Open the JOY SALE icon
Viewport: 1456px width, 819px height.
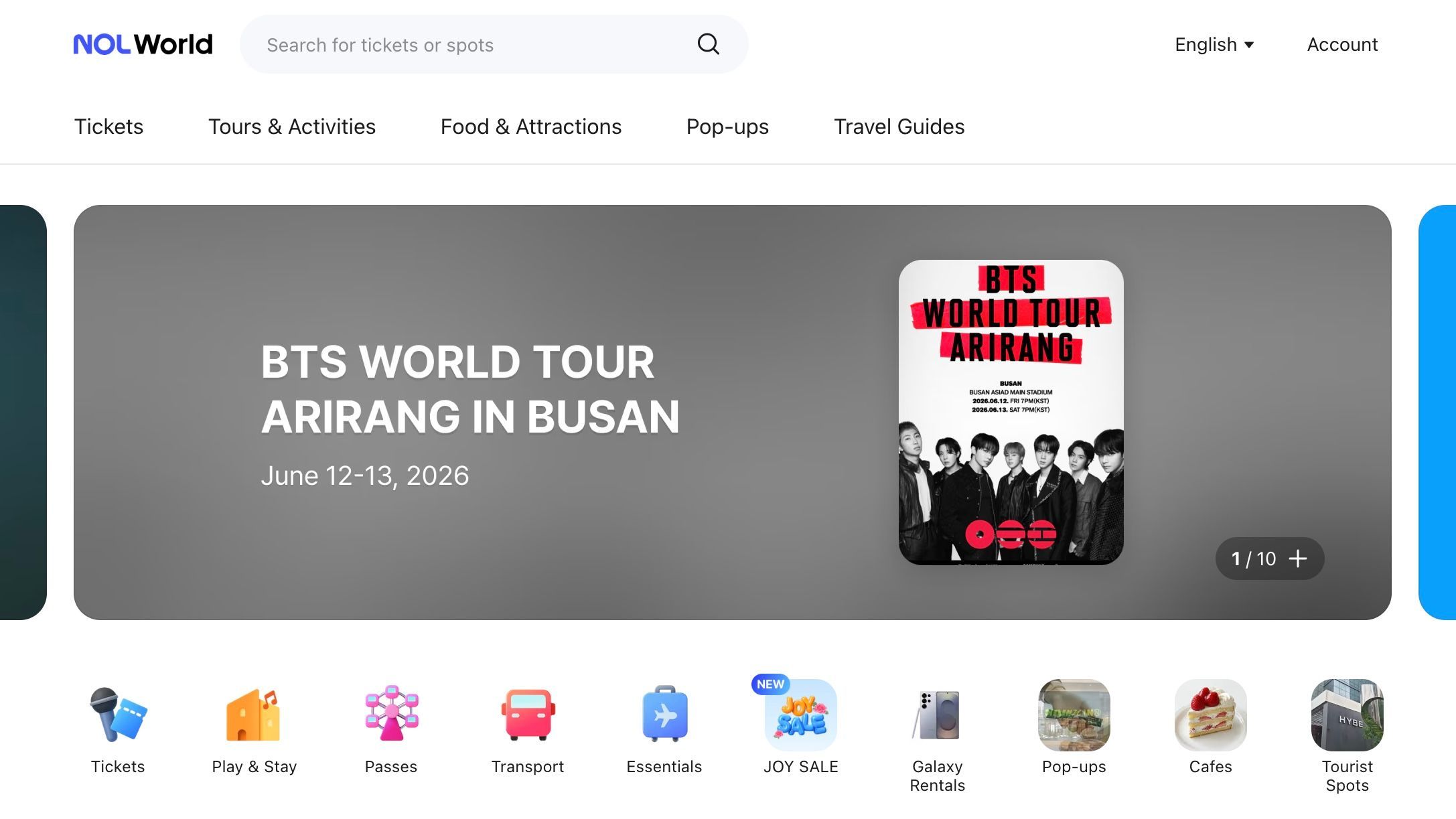801,715
